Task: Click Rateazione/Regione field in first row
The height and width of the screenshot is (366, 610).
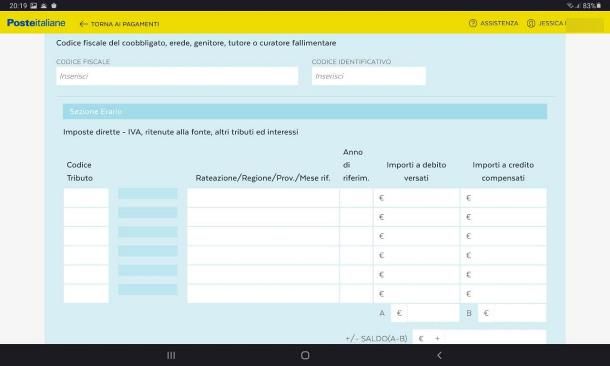Action: (263, 198)
